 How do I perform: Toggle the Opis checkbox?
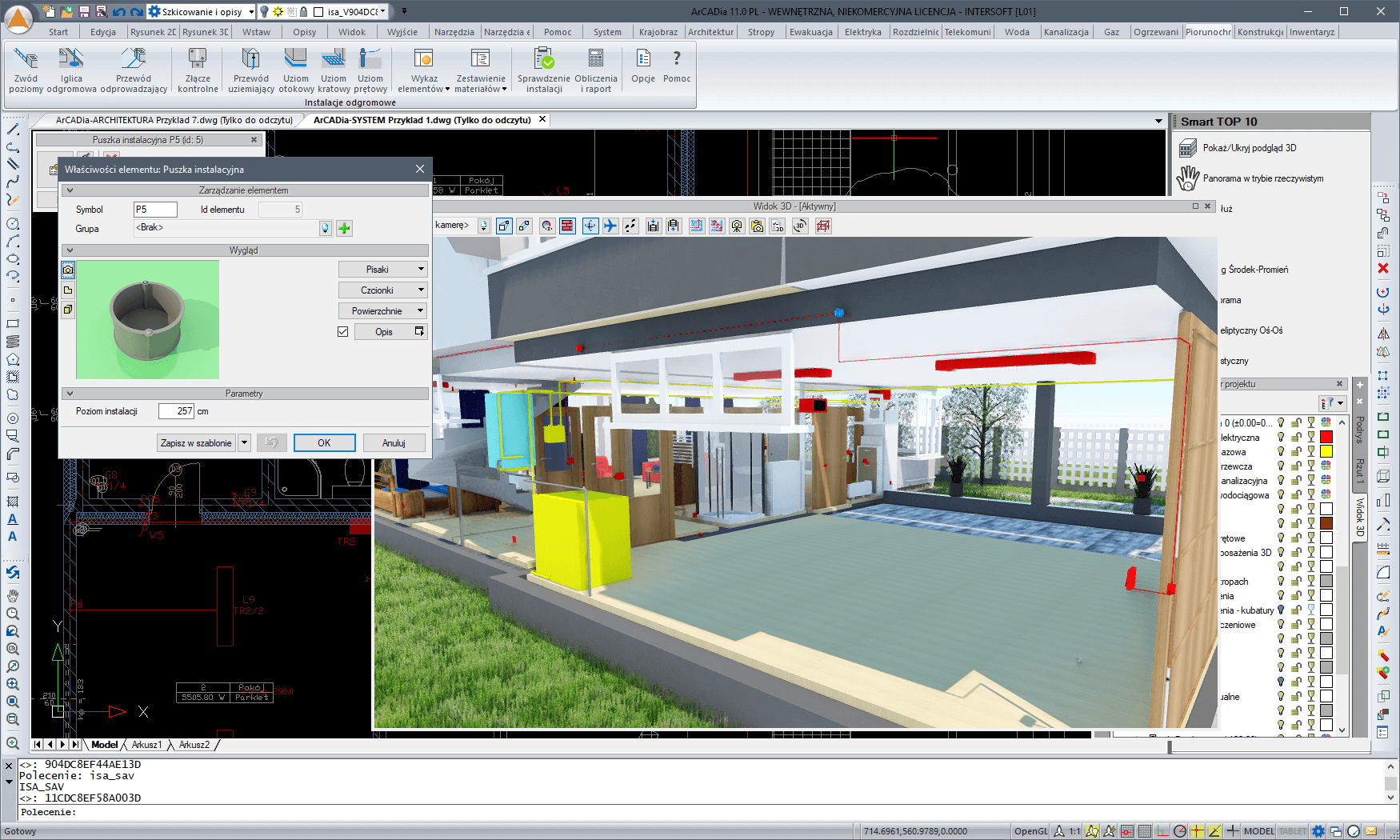click(x=343, y=332)
